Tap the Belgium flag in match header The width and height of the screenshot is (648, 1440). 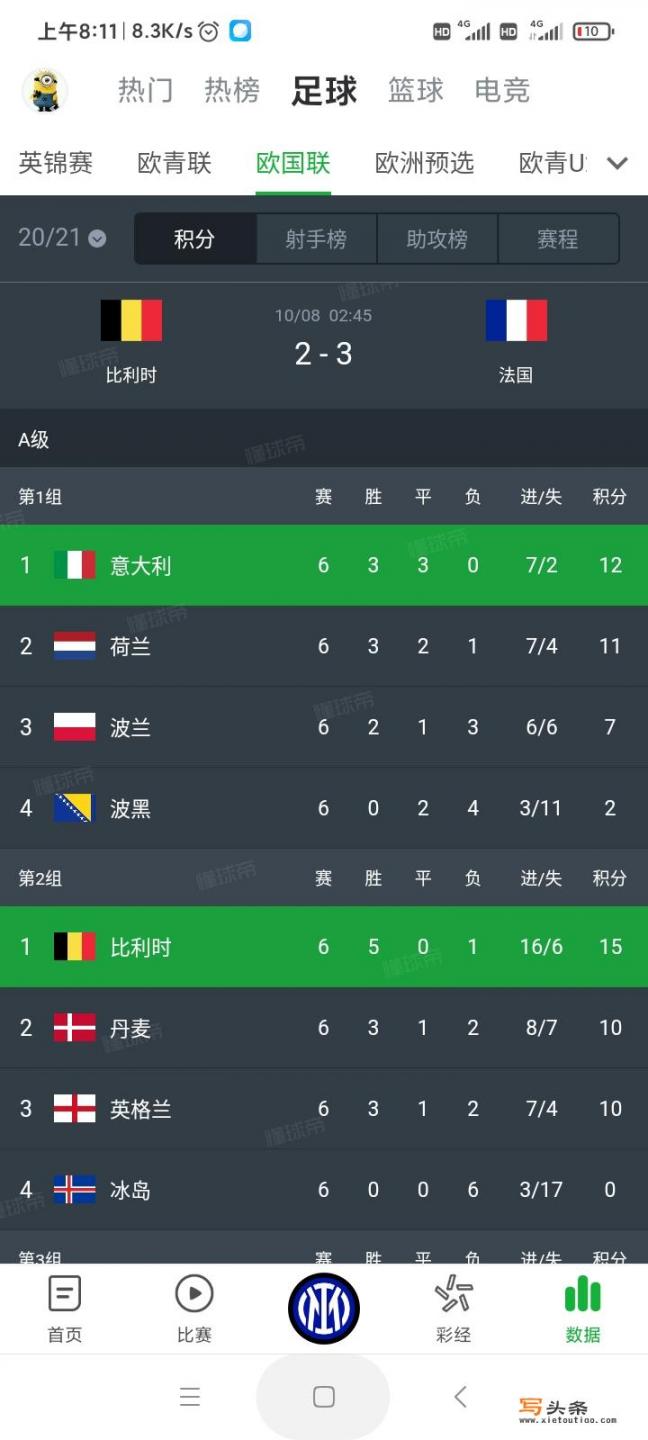click(131, 320)
